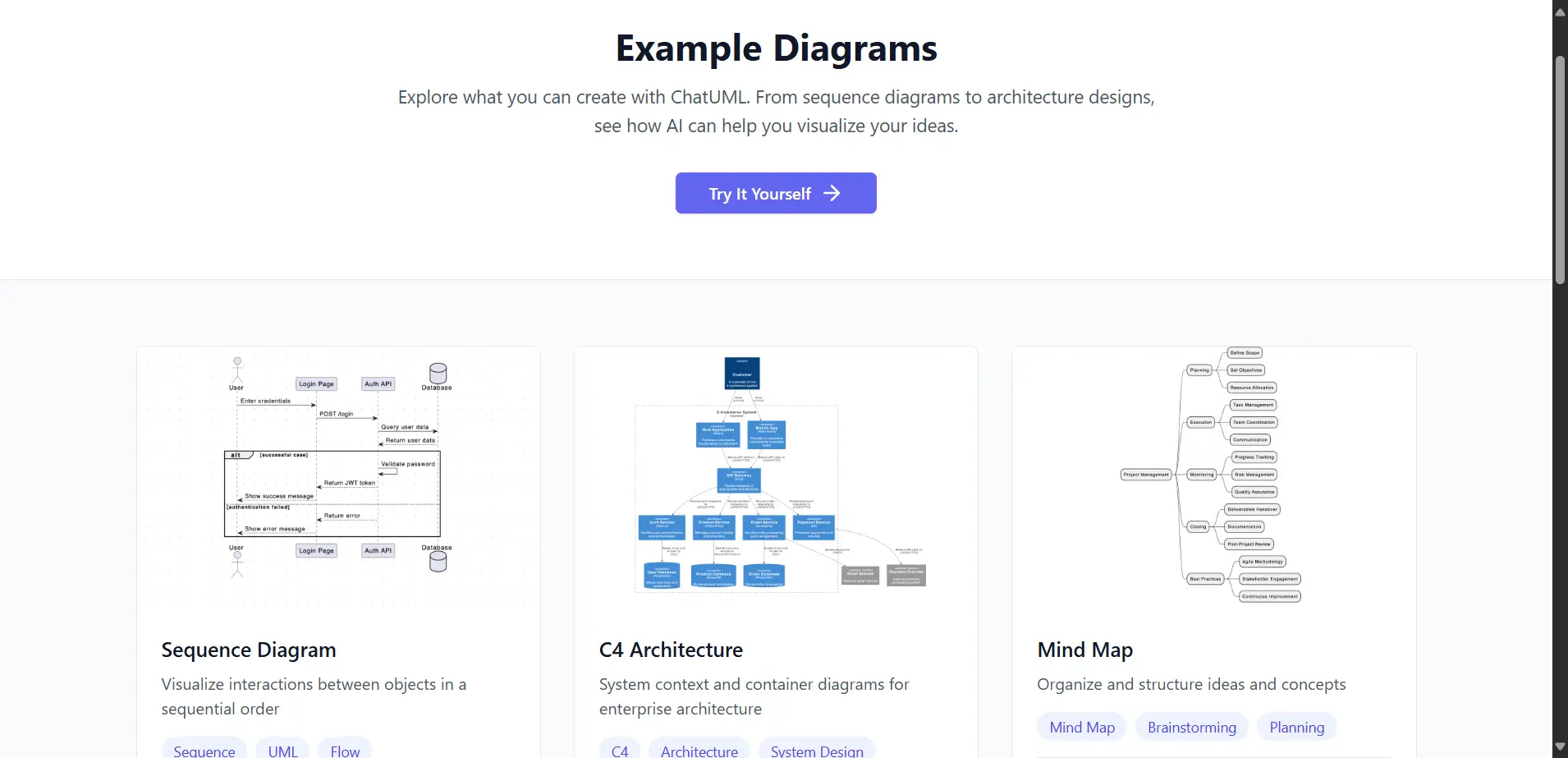Click the Mind Map card title
Image resolution: width=1568 pixels, height=758 pixels.
click(x=1084, y=650)
